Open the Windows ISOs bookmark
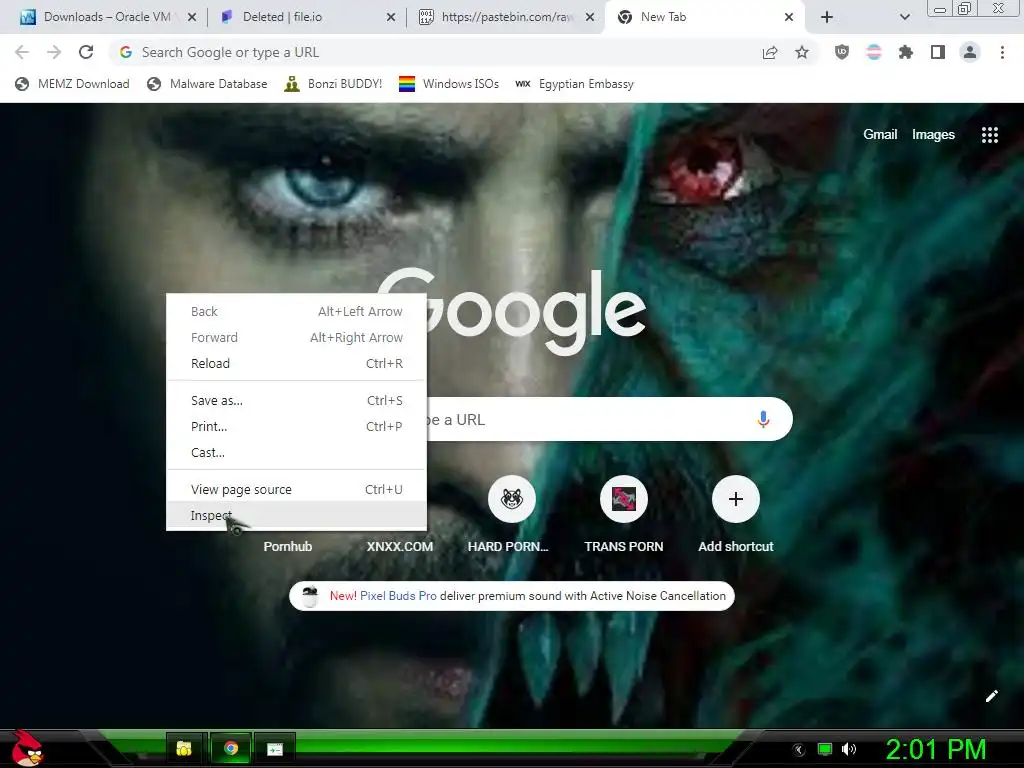The width and height of the screenshot is (1024, 768). tap(449, 84)
